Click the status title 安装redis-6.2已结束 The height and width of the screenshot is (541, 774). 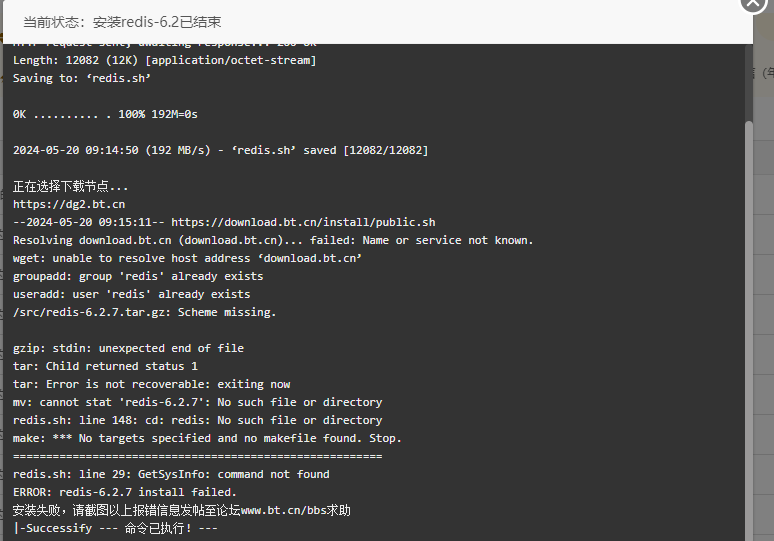tap(157, 22)
